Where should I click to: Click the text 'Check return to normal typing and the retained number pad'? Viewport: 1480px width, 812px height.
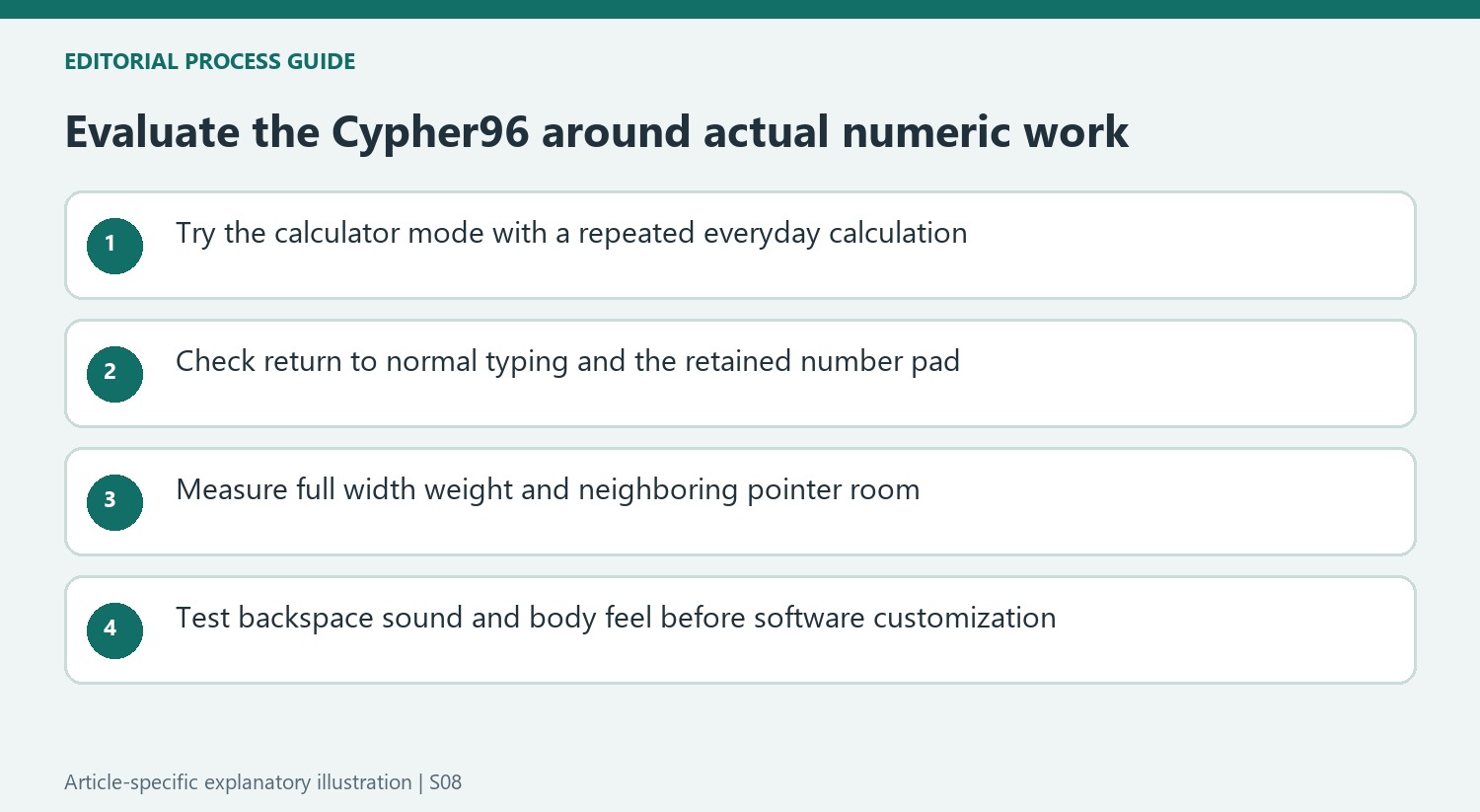tap(567, 362)
